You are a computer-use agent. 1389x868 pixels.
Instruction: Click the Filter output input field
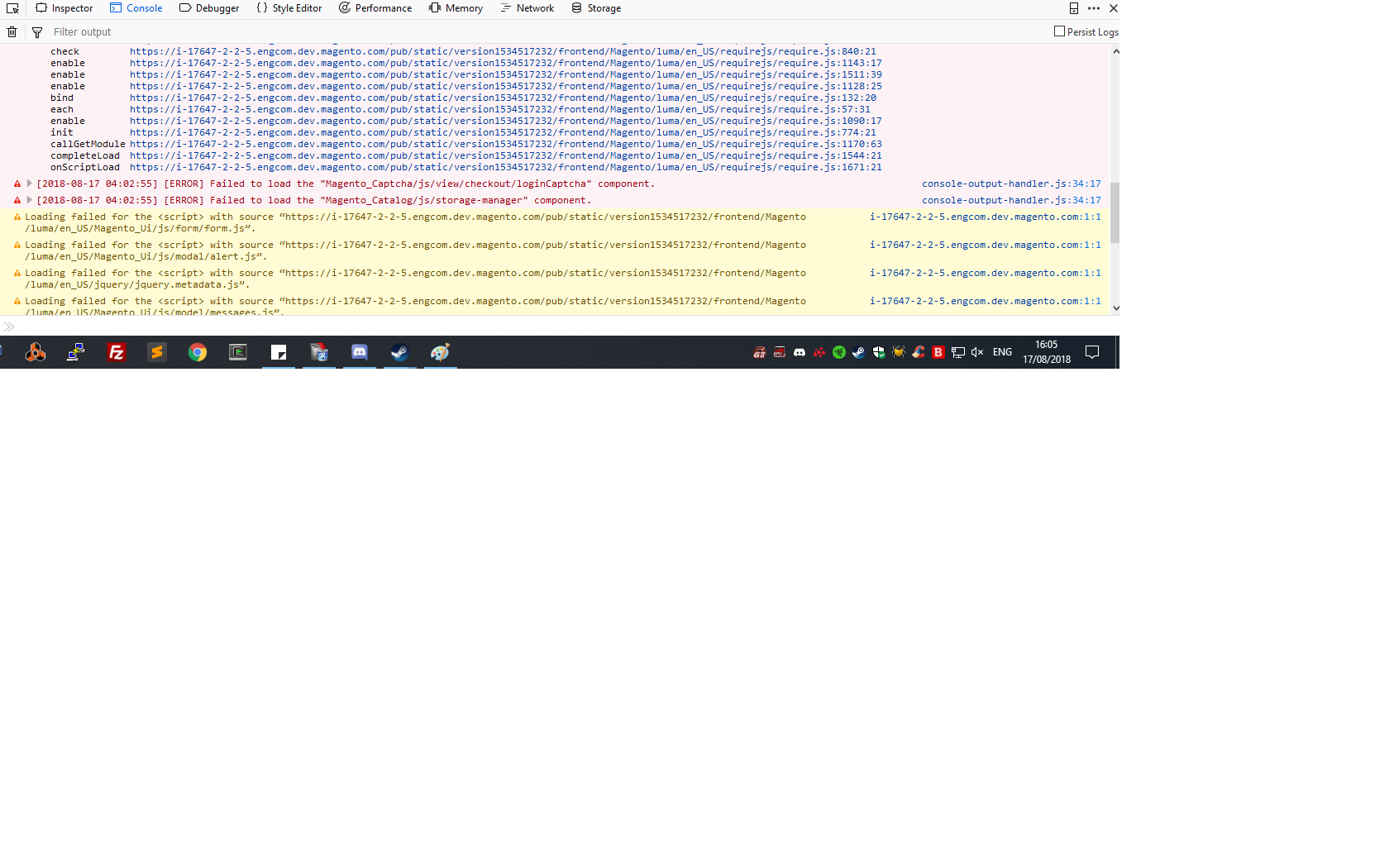124,31
